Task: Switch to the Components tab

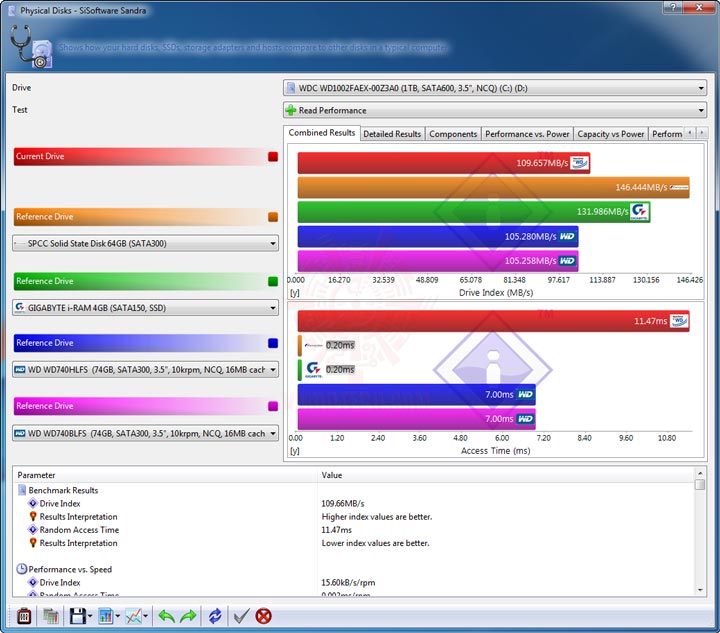Action: click(x=453, y=134)
